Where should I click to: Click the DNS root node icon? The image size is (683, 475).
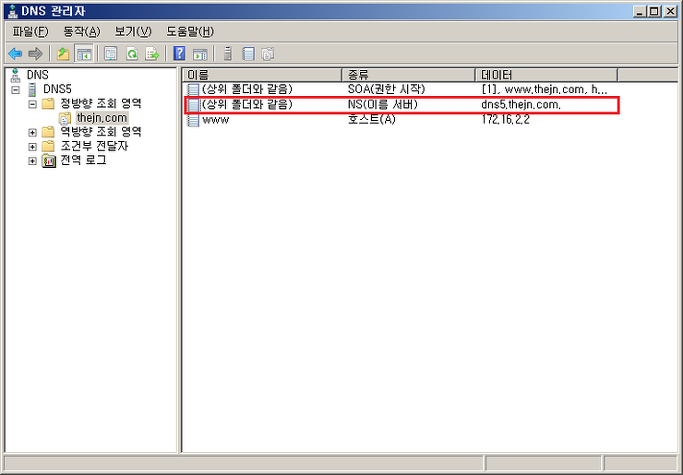coord(16,75)
